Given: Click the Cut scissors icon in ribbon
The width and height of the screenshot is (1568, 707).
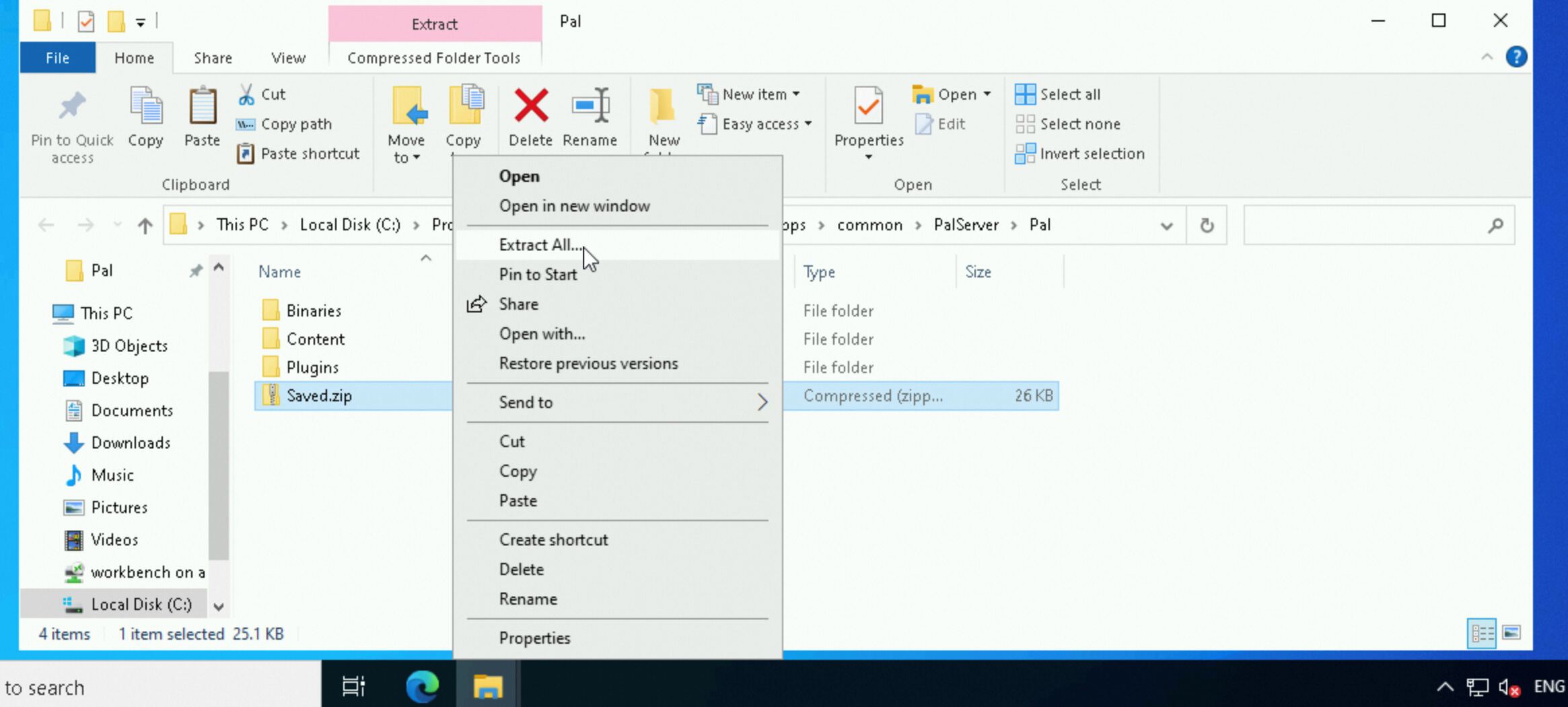Looking at the screenshot, I should coord(246,94).
